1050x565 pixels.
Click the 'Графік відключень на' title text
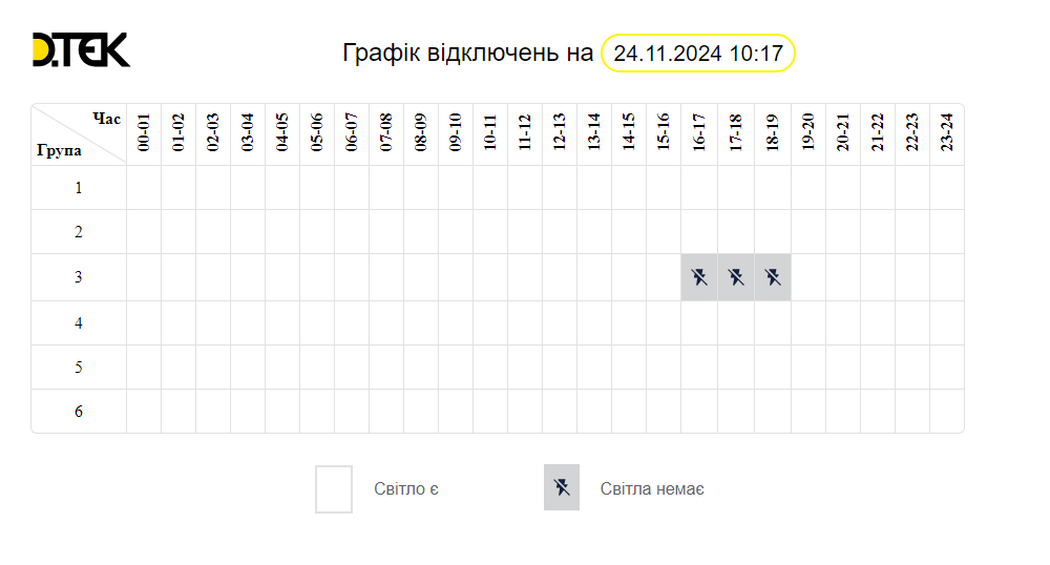(x=468, y=53)
